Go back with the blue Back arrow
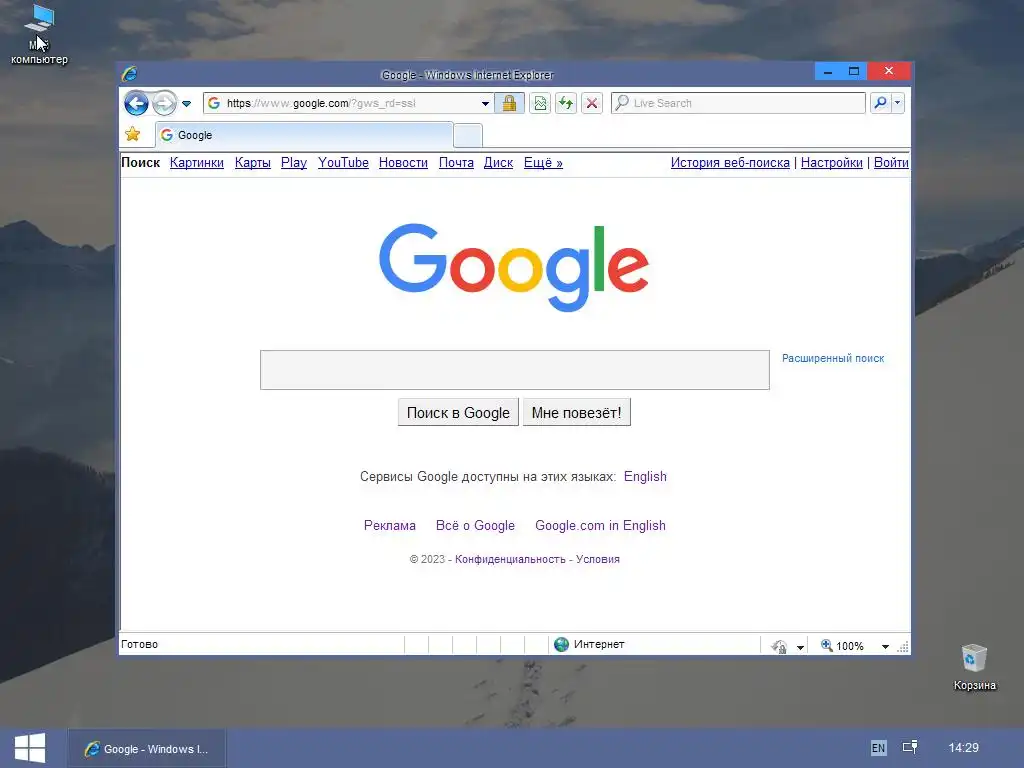Viewport: 1024px width, 768px height. coord(136,103)
